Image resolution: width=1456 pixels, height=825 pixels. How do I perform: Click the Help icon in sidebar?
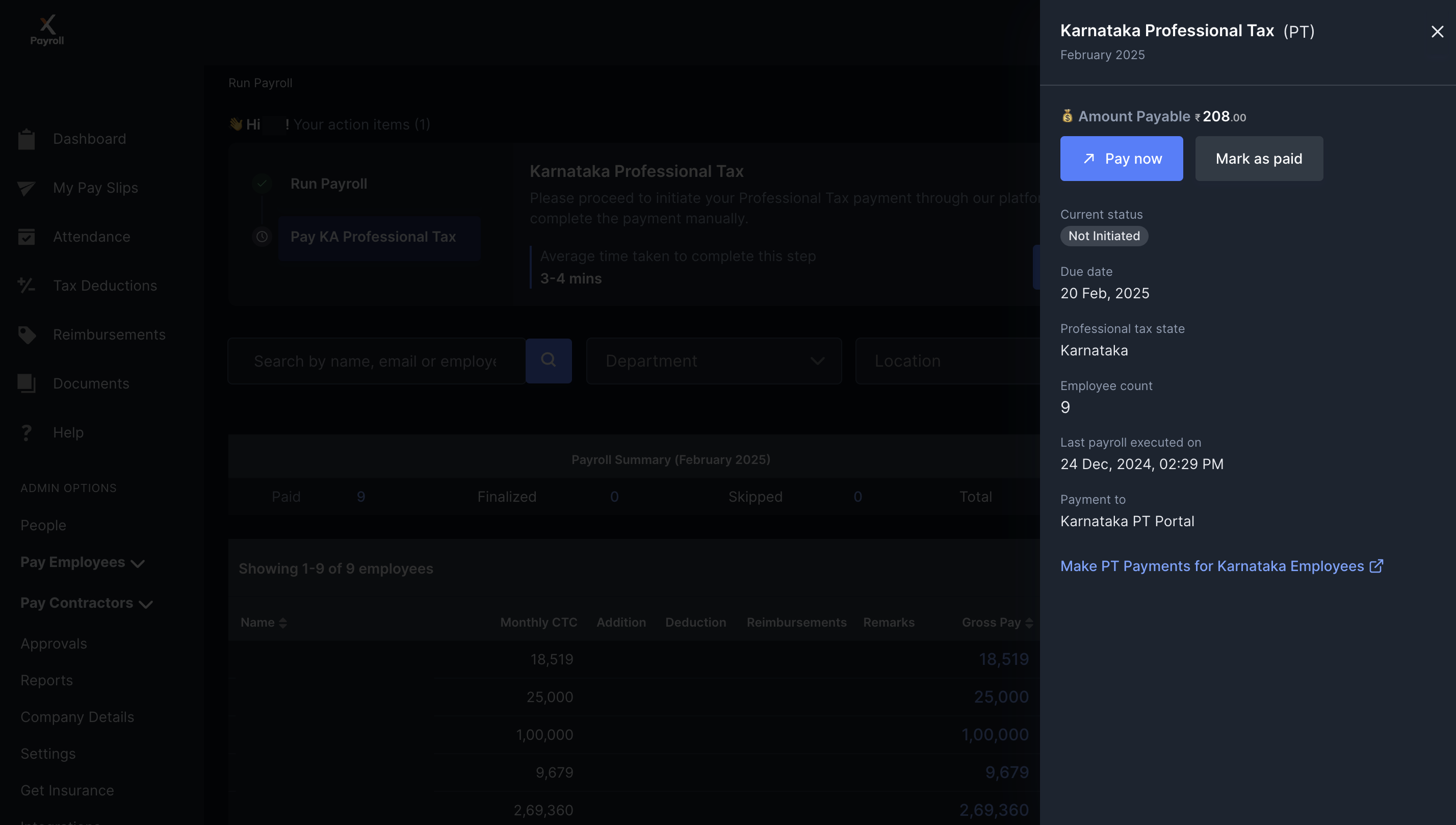(27, 432)
